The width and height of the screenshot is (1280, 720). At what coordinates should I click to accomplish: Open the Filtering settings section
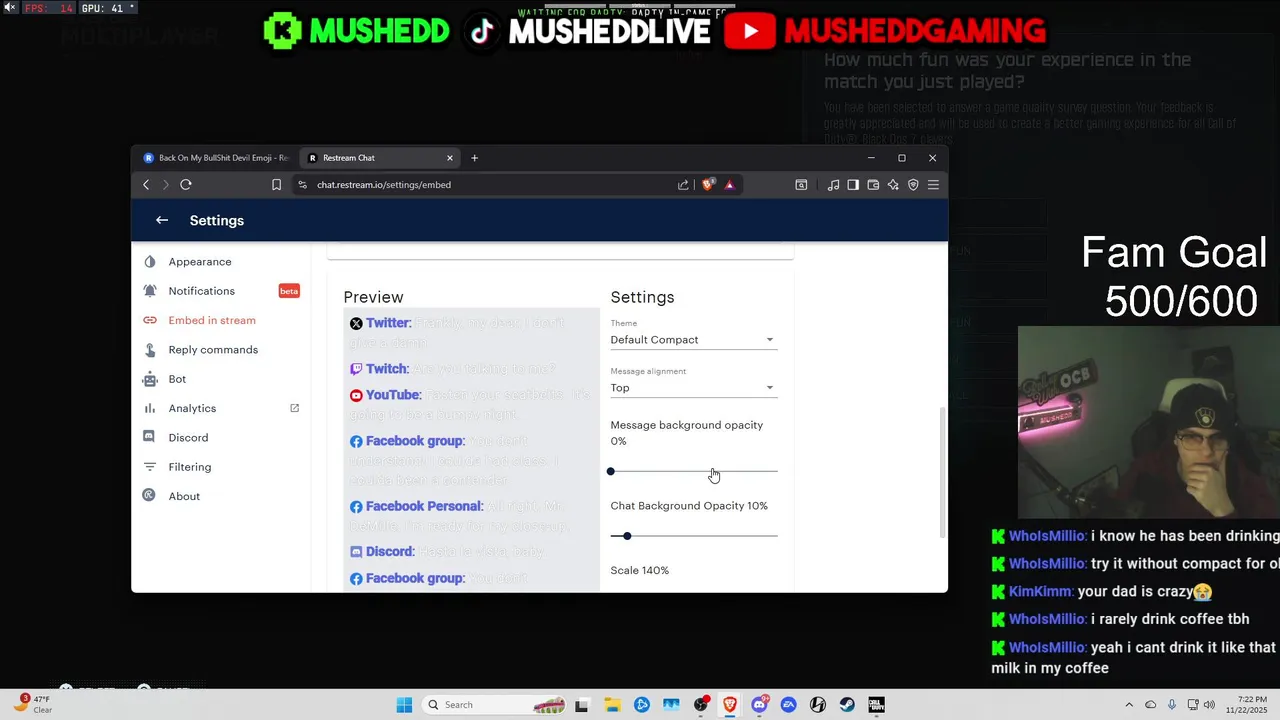coord(189,467)
